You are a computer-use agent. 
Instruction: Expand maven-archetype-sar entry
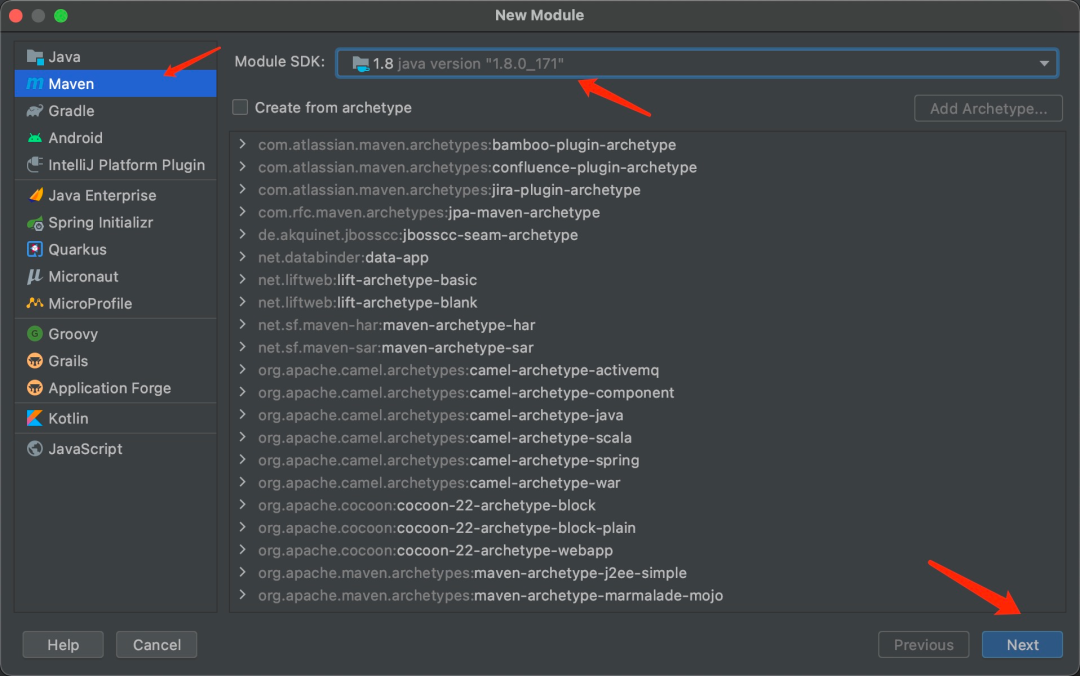242,347
